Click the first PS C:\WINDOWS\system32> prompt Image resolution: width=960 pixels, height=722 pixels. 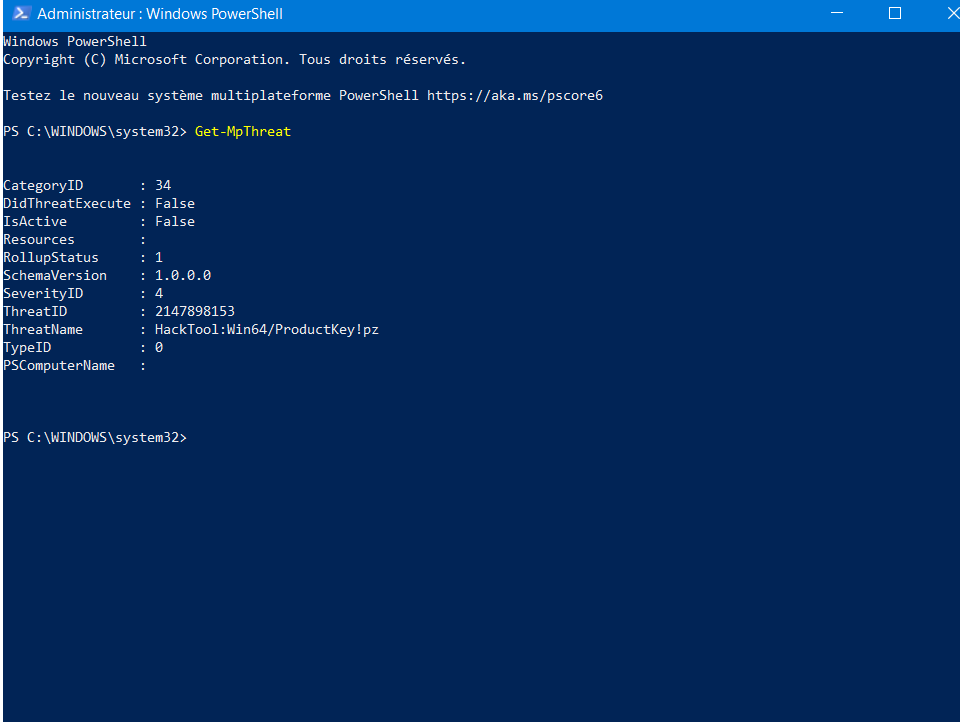tap(95, 132)
